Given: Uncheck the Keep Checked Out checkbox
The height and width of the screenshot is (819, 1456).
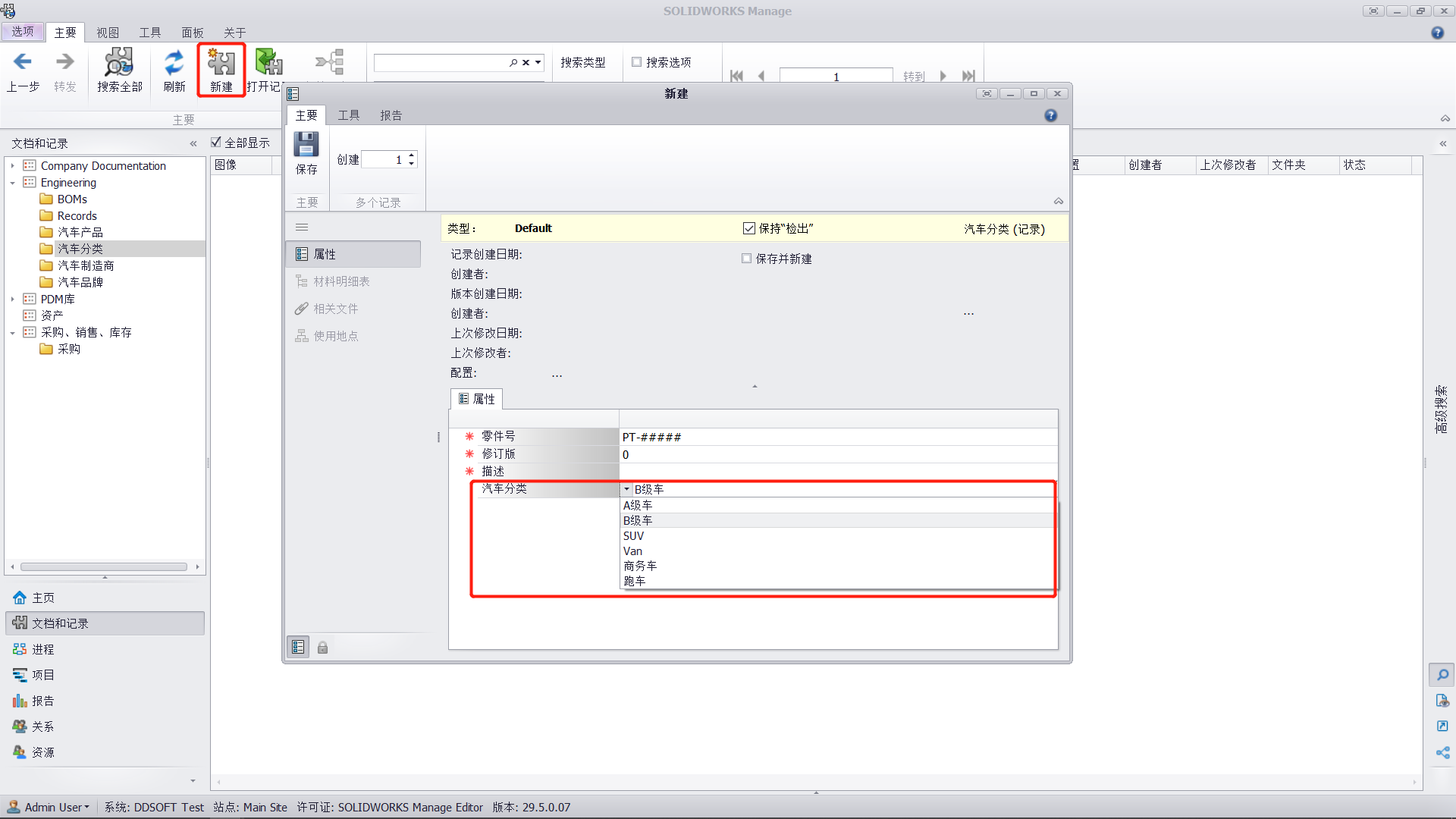Looking at the screenshot, I should (749, 228).
